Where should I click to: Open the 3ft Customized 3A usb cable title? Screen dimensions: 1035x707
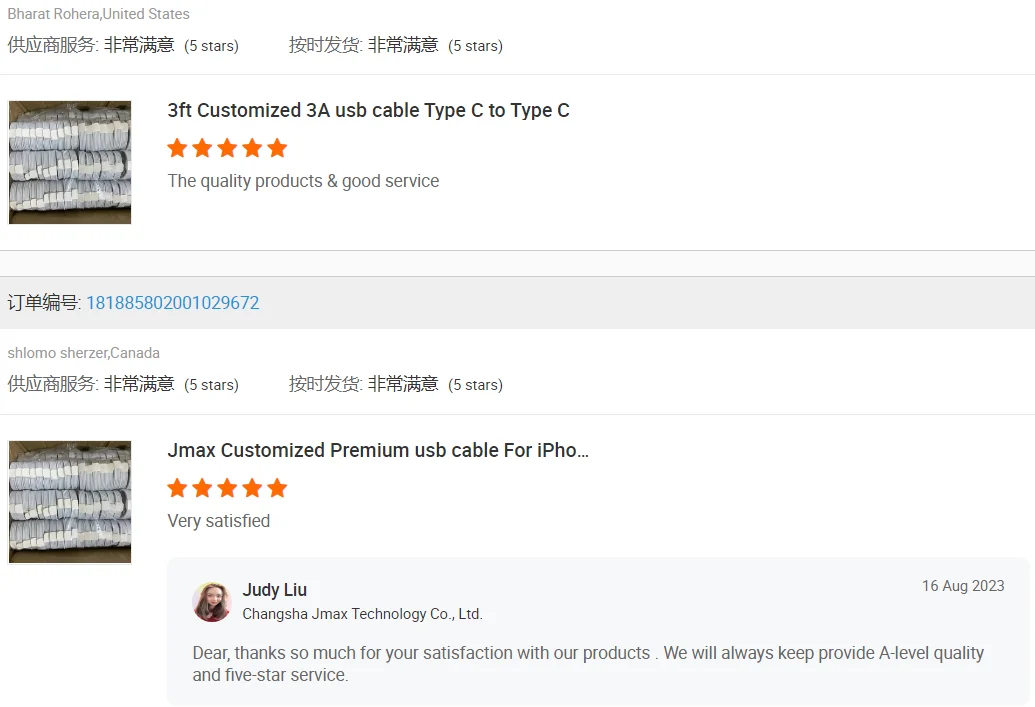point(368,111)
